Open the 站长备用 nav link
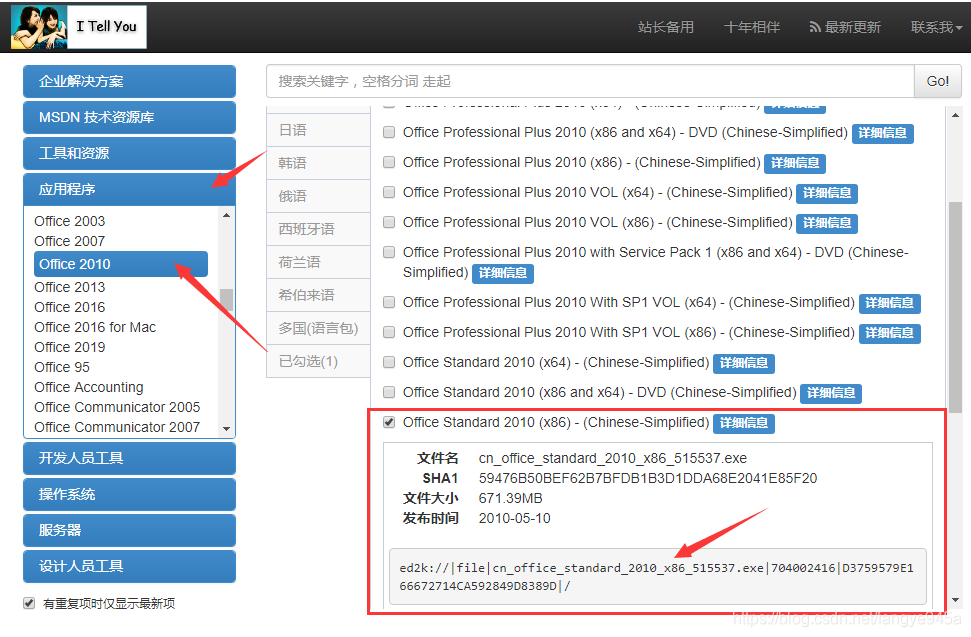This screenshot has height=637, width=971. pos(666,27)
